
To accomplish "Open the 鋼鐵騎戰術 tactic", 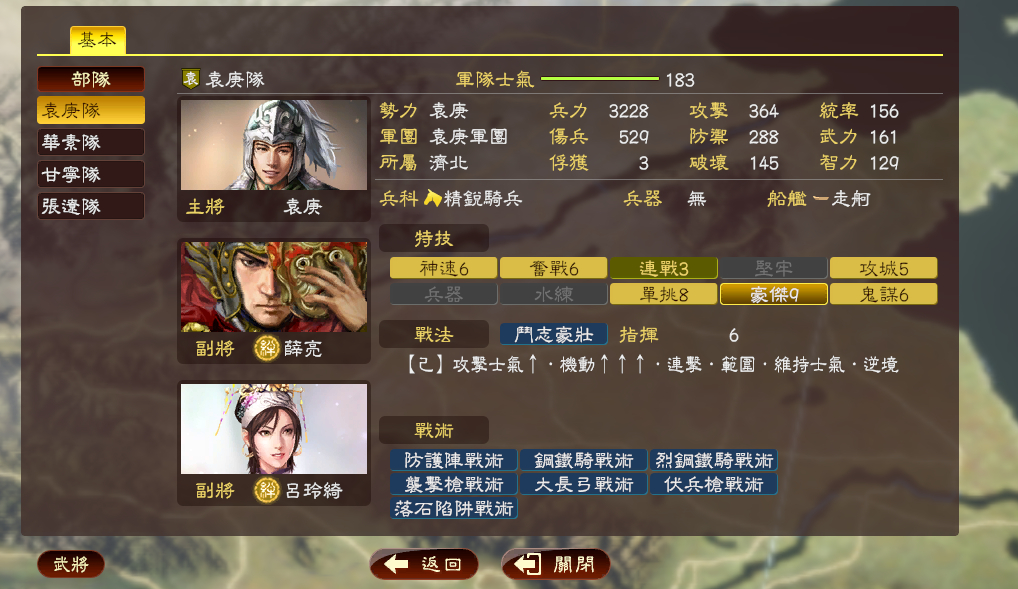I will (x=584, y=460).
